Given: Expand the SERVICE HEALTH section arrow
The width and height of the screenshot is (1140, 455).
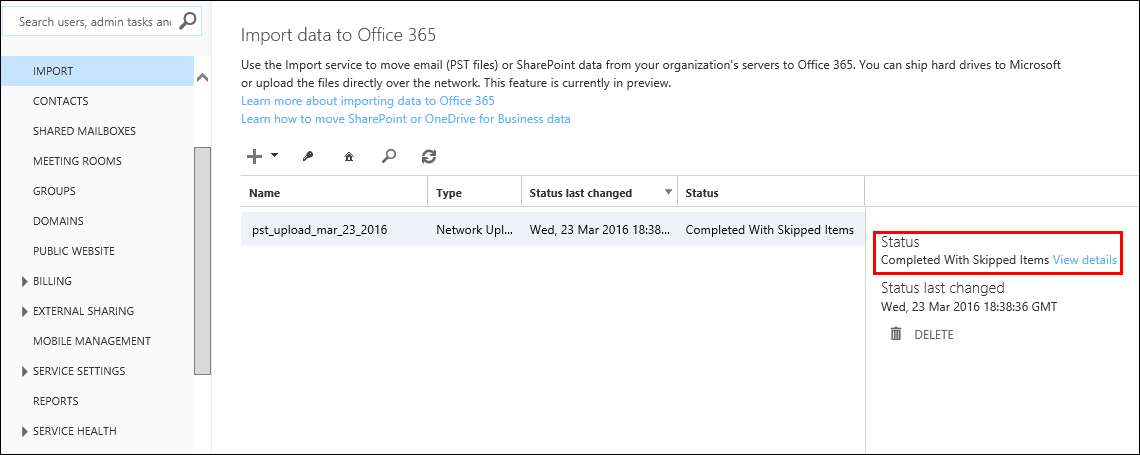Looking at the screenshot, I should click(26, 431).
